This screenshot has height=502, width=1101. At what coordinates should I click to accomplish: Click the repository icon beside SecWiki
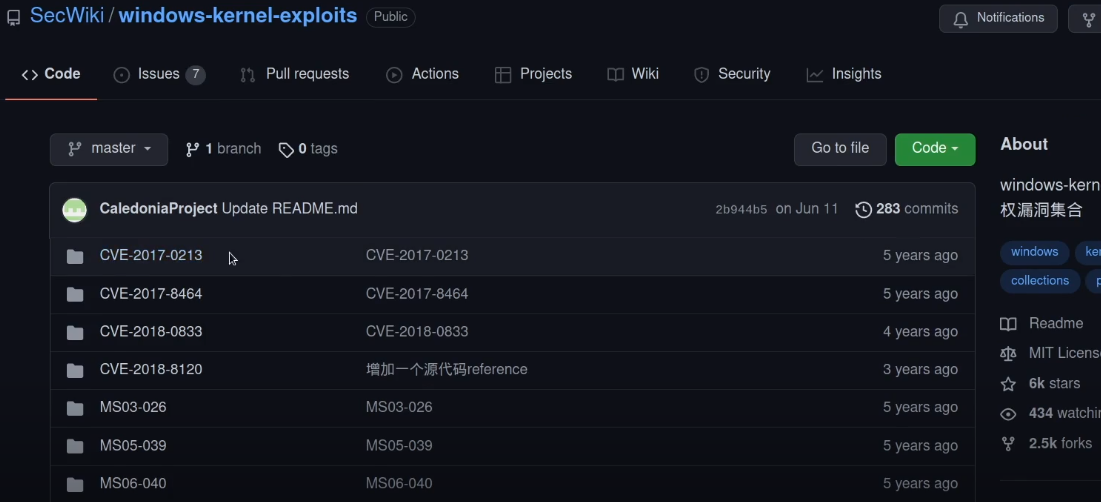tap(13, 18)
